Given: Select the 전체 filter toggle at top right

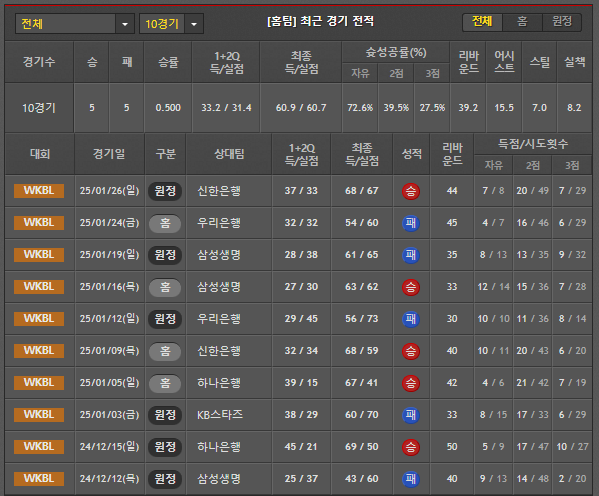Looking at the screenshot, I should pyautogui.click(x=482, y=22).
